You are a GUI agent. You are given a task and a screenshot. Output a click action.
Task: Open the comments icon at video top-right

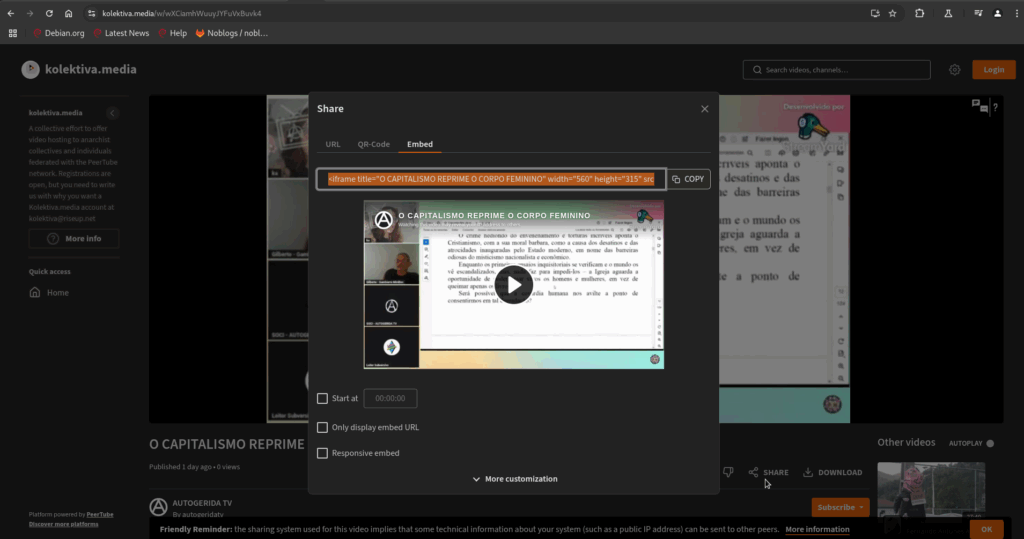point(979,106)
